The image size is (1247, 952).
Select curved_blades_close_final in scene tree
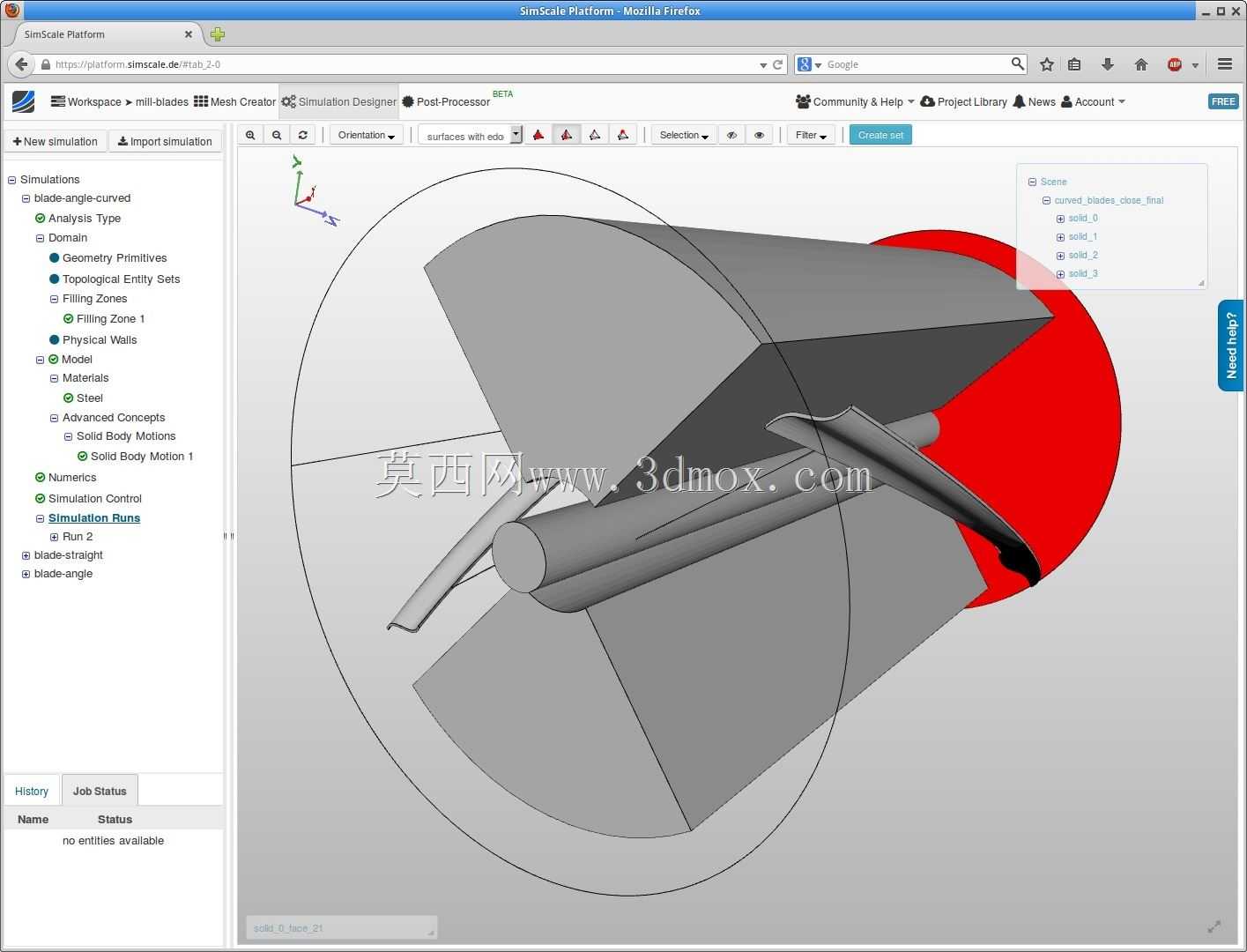tap(1109, 200)
